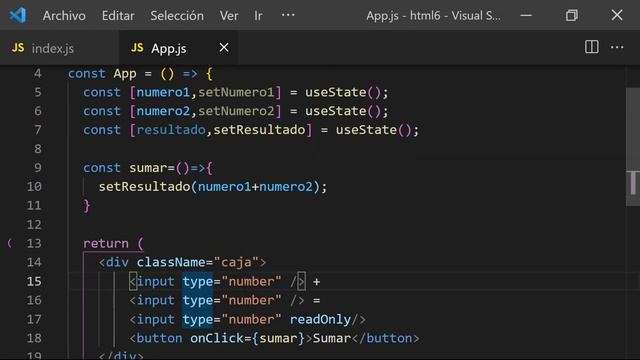Split the editor to the right
640x360 pixels.
click(x=591, y=47)
